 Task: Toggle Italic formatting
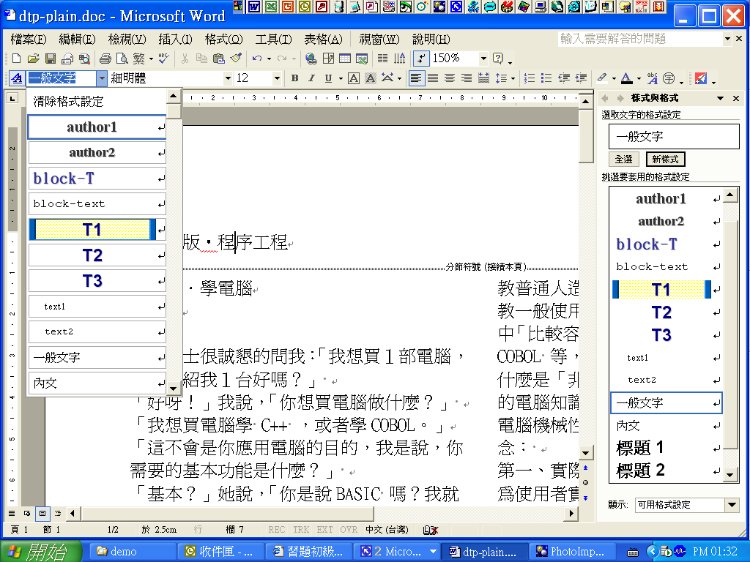click(311, 78)
